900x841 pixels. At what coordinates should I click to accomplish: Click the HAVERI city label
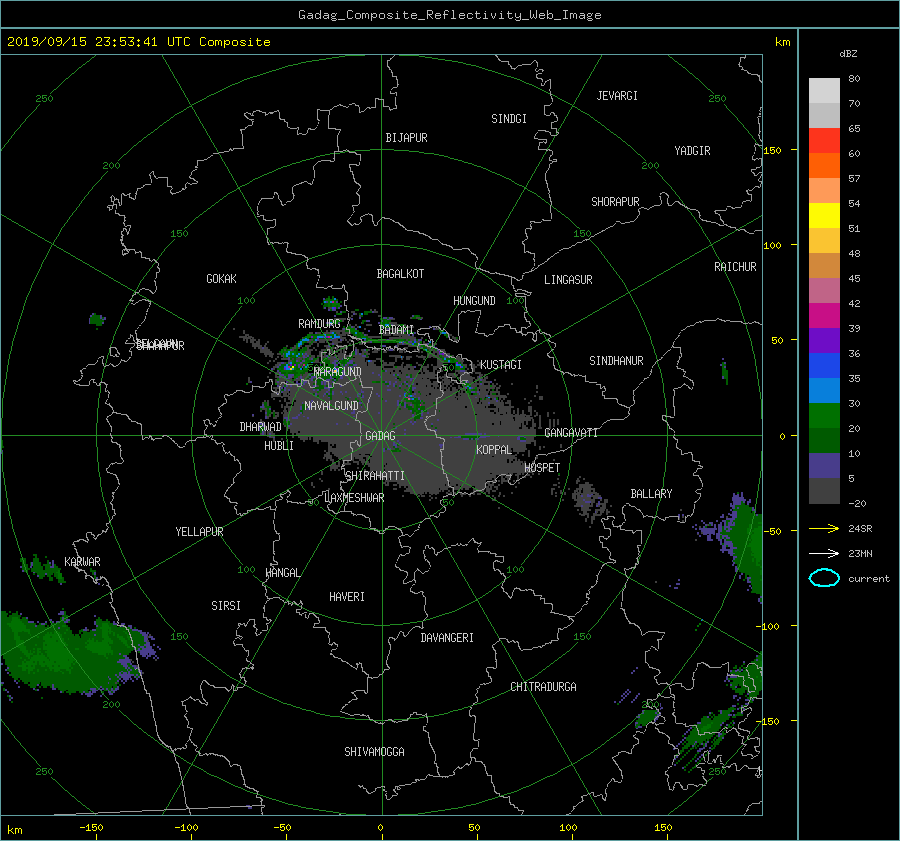pos(347,597)
